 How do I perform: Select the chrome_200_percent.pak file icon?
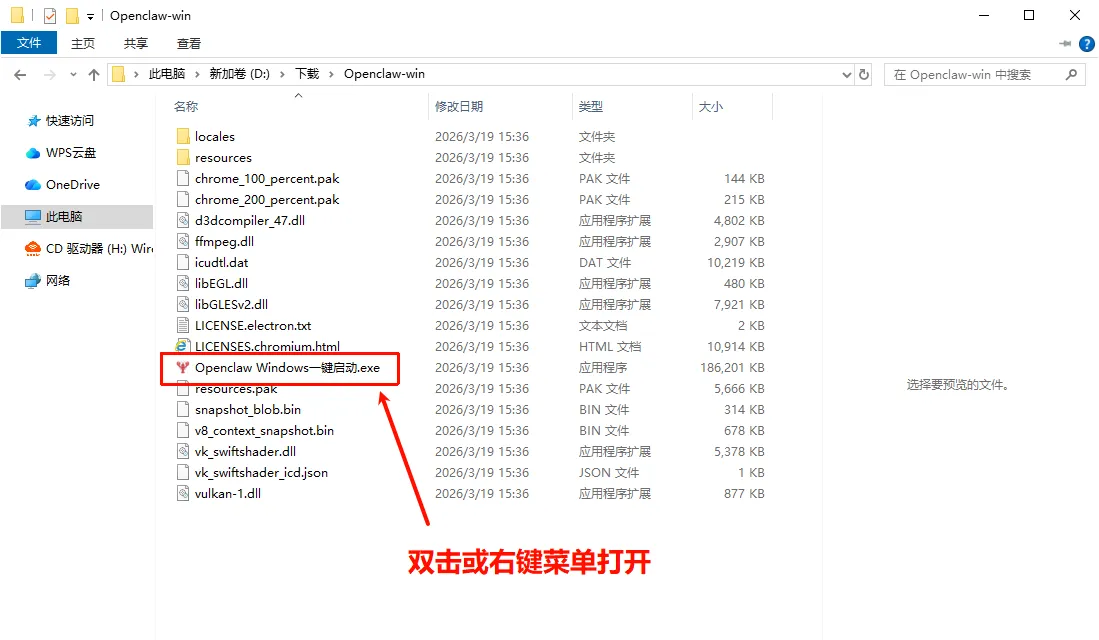pyautogui.click(x=183, y=199)
